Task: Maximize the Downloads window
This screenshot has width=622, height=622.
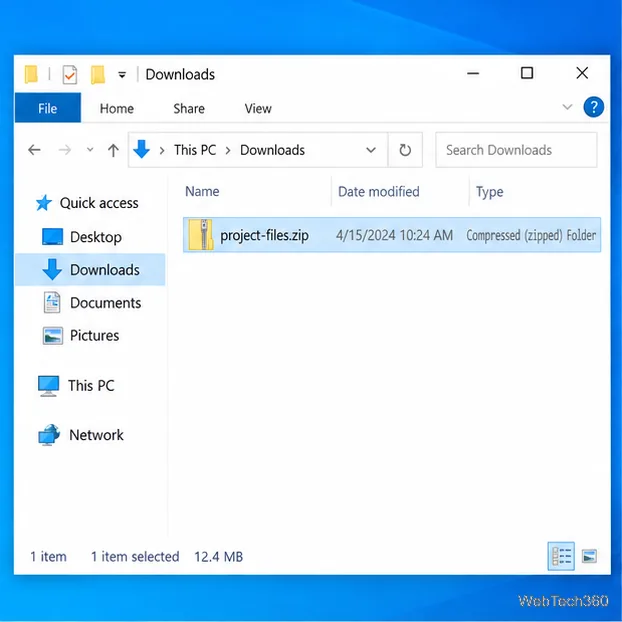Action: pos(527,73)
